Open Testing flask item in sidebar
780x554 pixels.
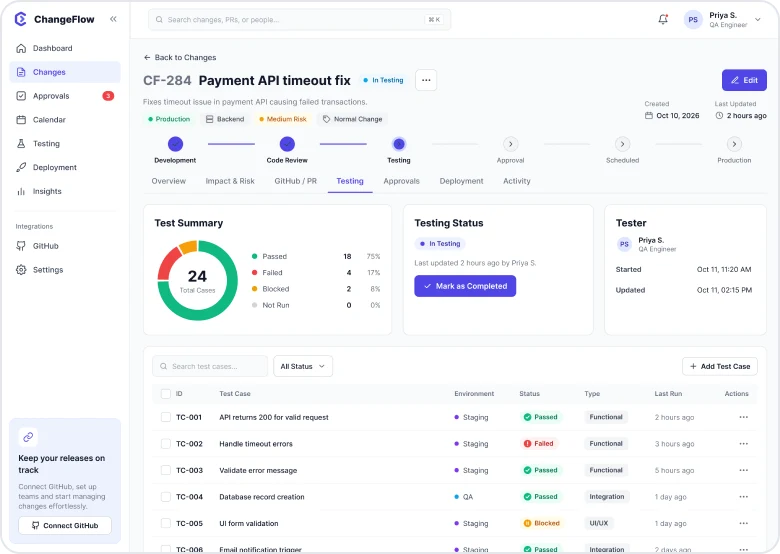click(x=65, y=144)
